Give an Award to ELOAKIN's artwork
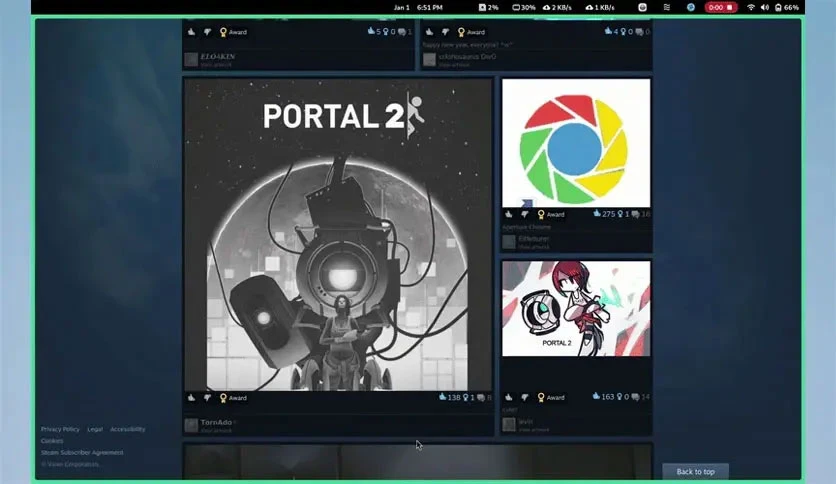 tap(234, 32)
